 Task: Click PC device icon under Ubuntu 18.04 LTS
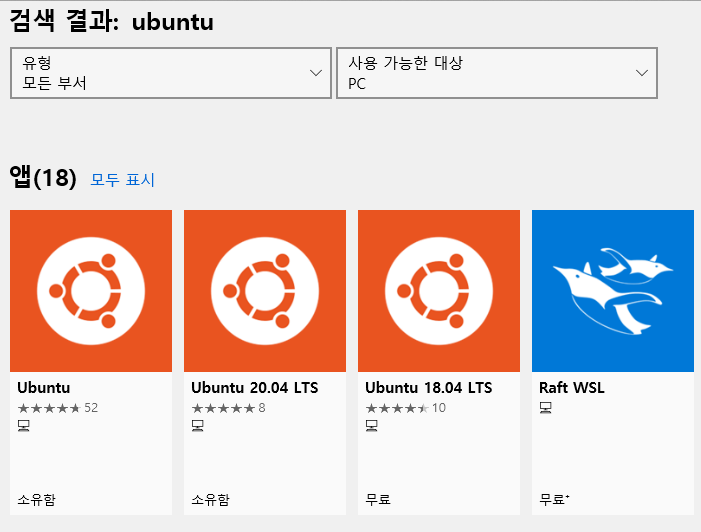click(372, 425)
